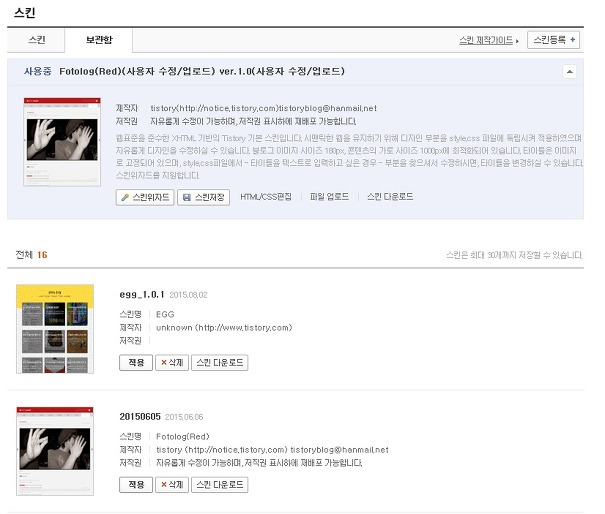
Task: Delete egg_1.0.1 skin via red X
Action: (x=172, y=362)
